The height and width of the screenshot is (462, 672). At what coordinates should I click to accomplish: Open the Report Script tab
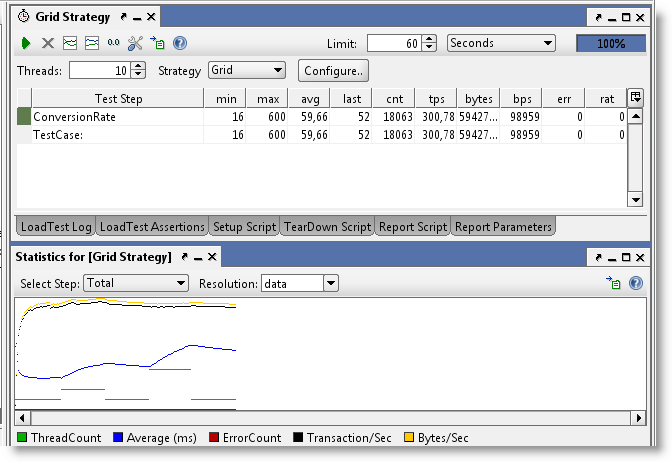tap(413, 226)
